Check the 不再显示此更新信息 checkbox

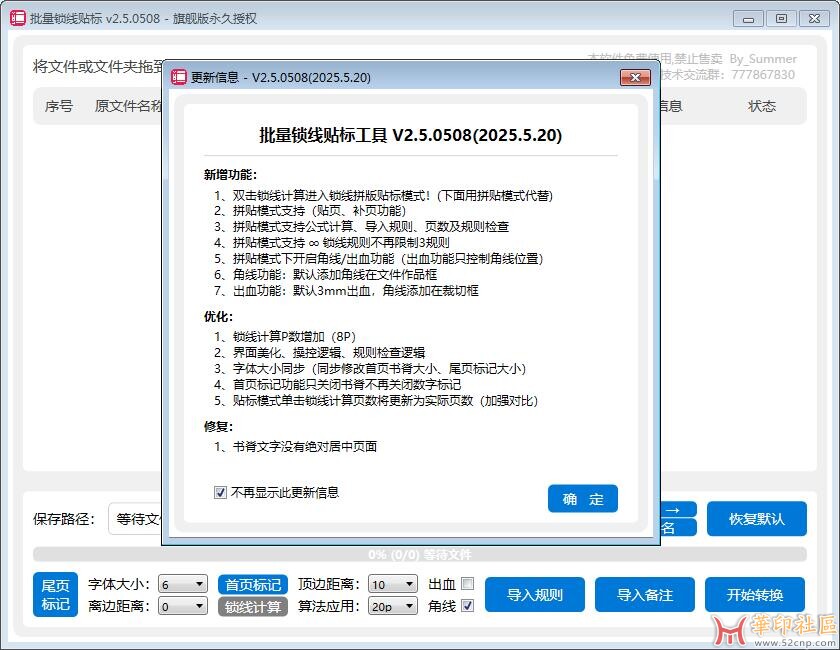pyautogui.click(x=220, y=493)
